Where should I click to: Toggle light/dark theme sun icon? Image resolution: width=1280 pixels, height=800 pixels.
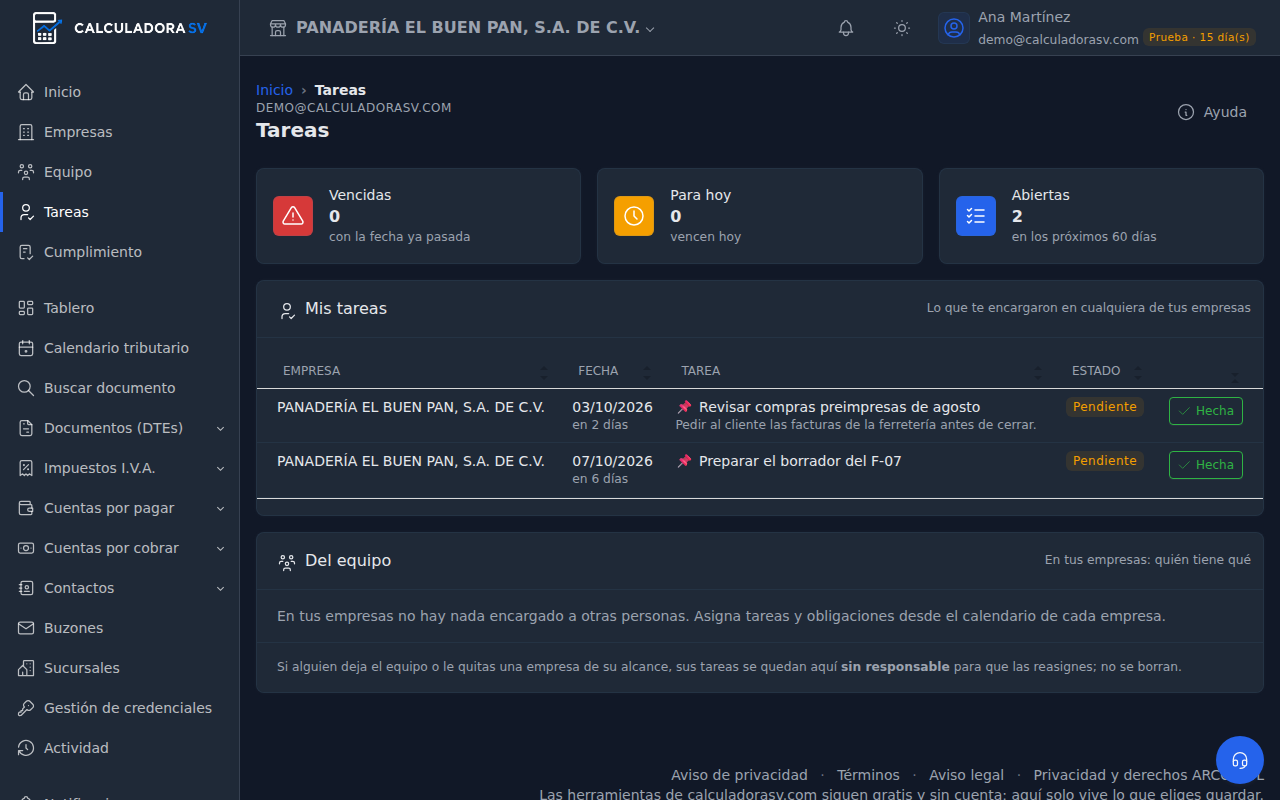pyautogui.click(x=902, y=28)
